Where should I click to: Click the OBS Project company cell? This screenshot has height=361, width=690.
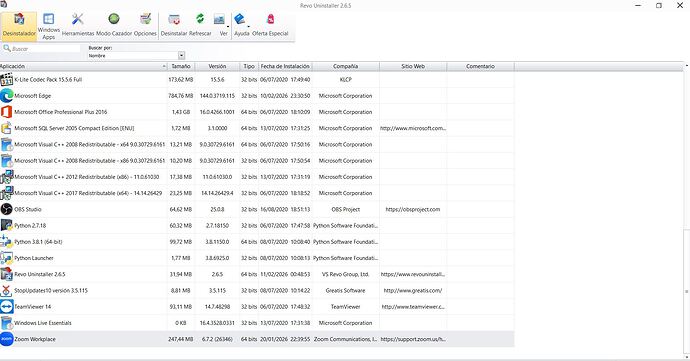click(x=345, y=210)
